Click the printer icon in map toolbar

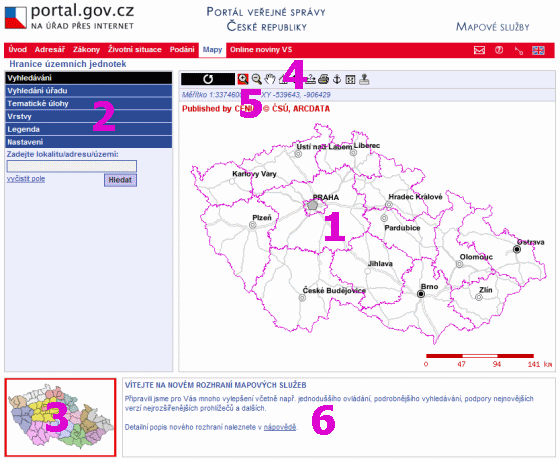tap(324, 79)
